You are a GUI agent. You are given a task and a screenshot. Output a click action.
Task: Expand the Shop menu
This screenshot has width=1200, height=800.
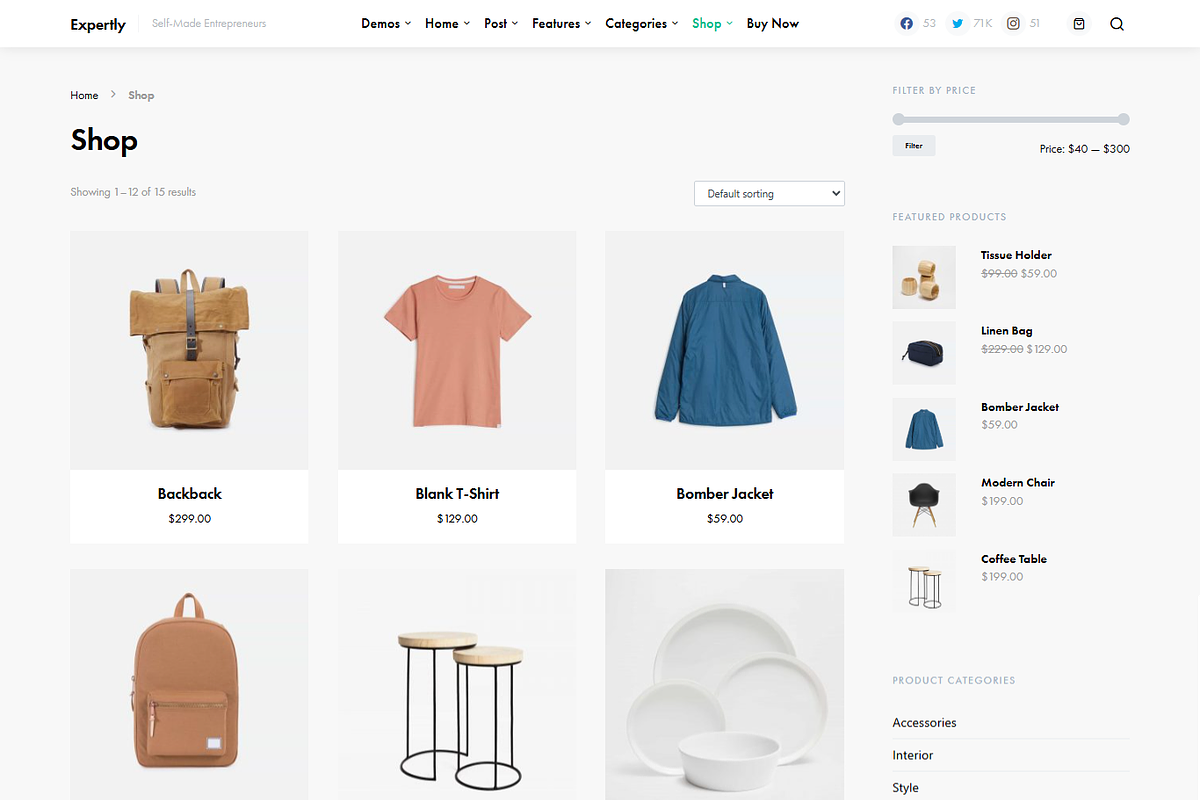click(712, 23)
